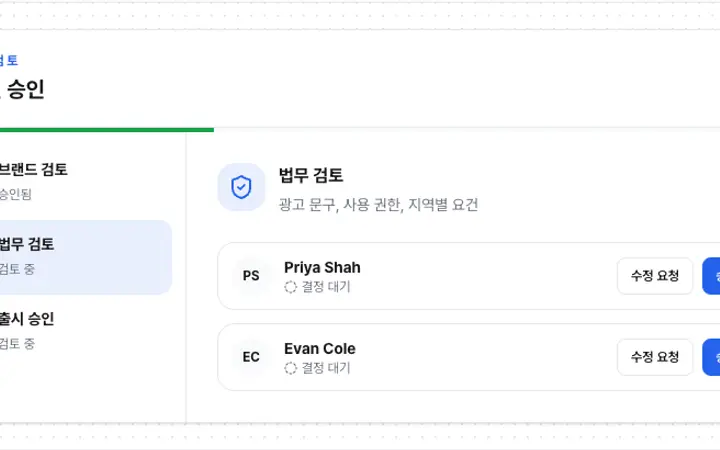Click the EC avatar for Evan Cole
This screenshot has height=450, width=720.
pos(251,357)
